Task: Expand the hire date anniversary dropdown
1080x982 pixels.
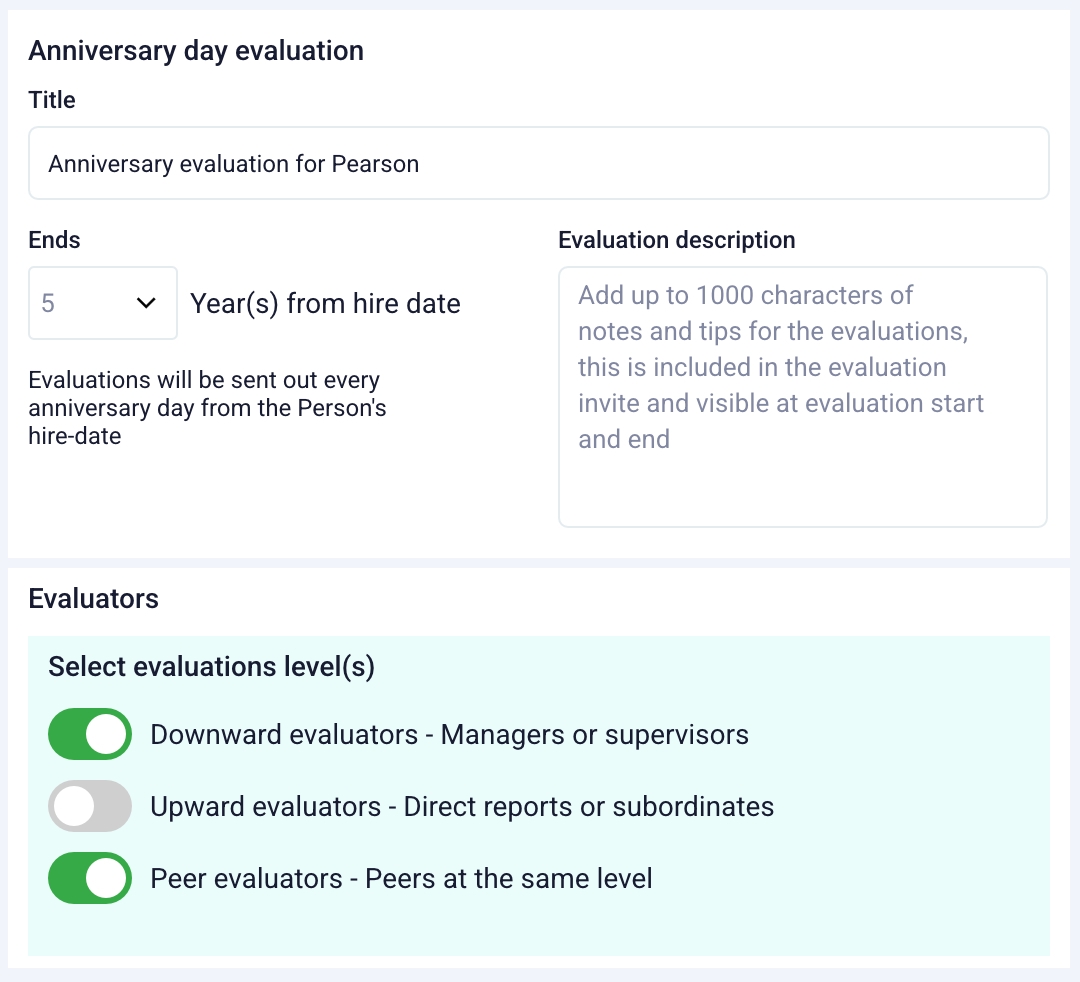Action: point(146,303)
